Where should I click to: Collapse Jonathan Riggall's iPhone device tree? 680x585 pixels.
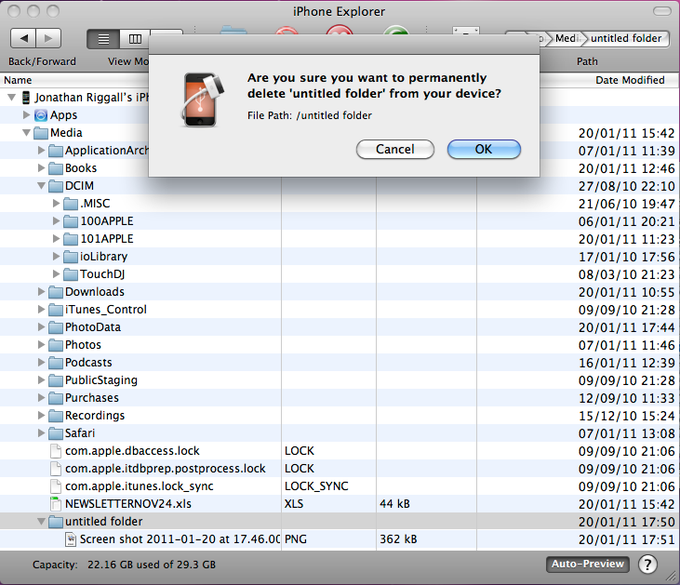[12, 97]
